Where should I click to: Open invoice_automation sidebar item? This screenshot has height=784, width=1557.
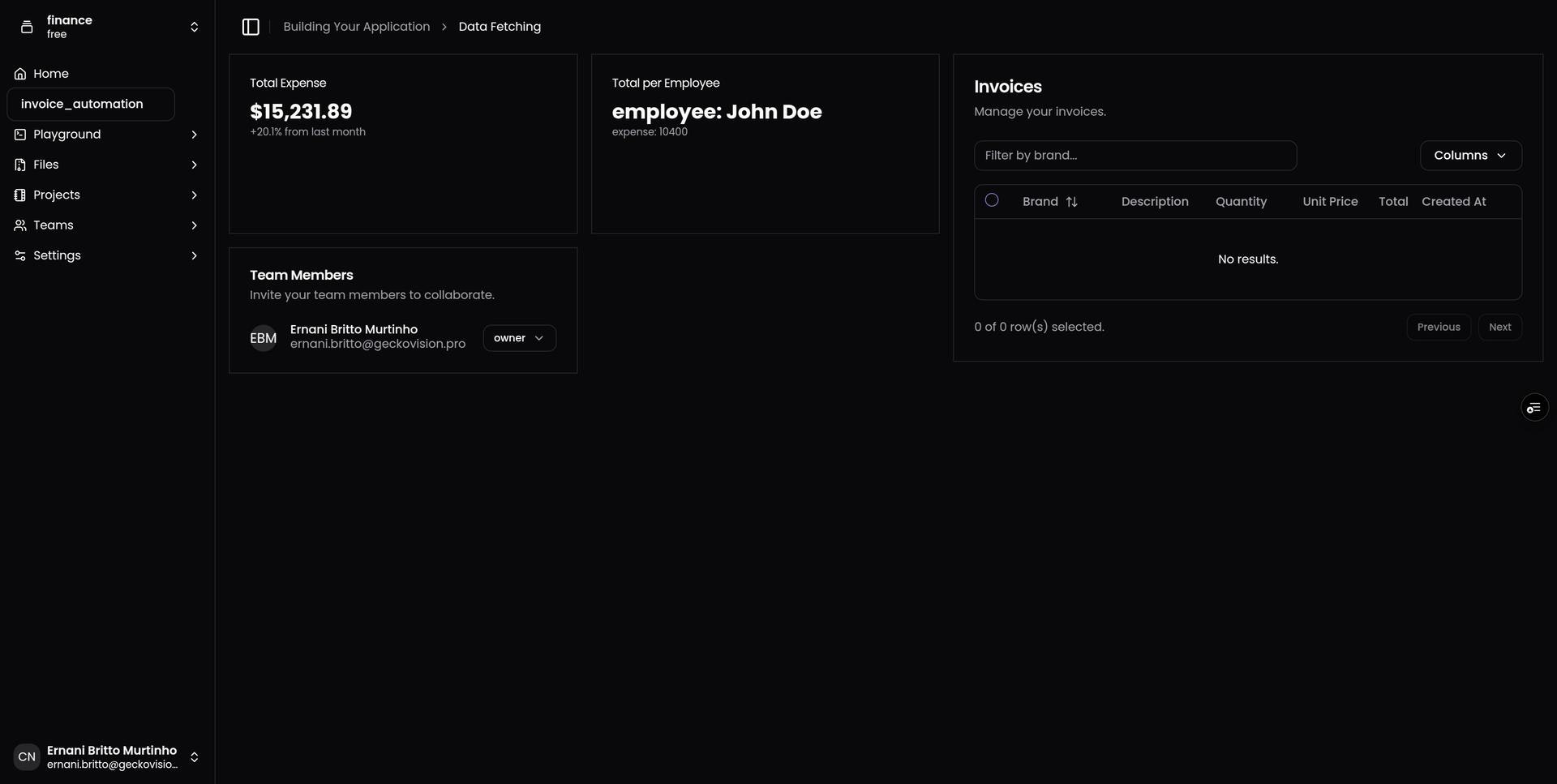pyautogui.click(x=91, y=104)
